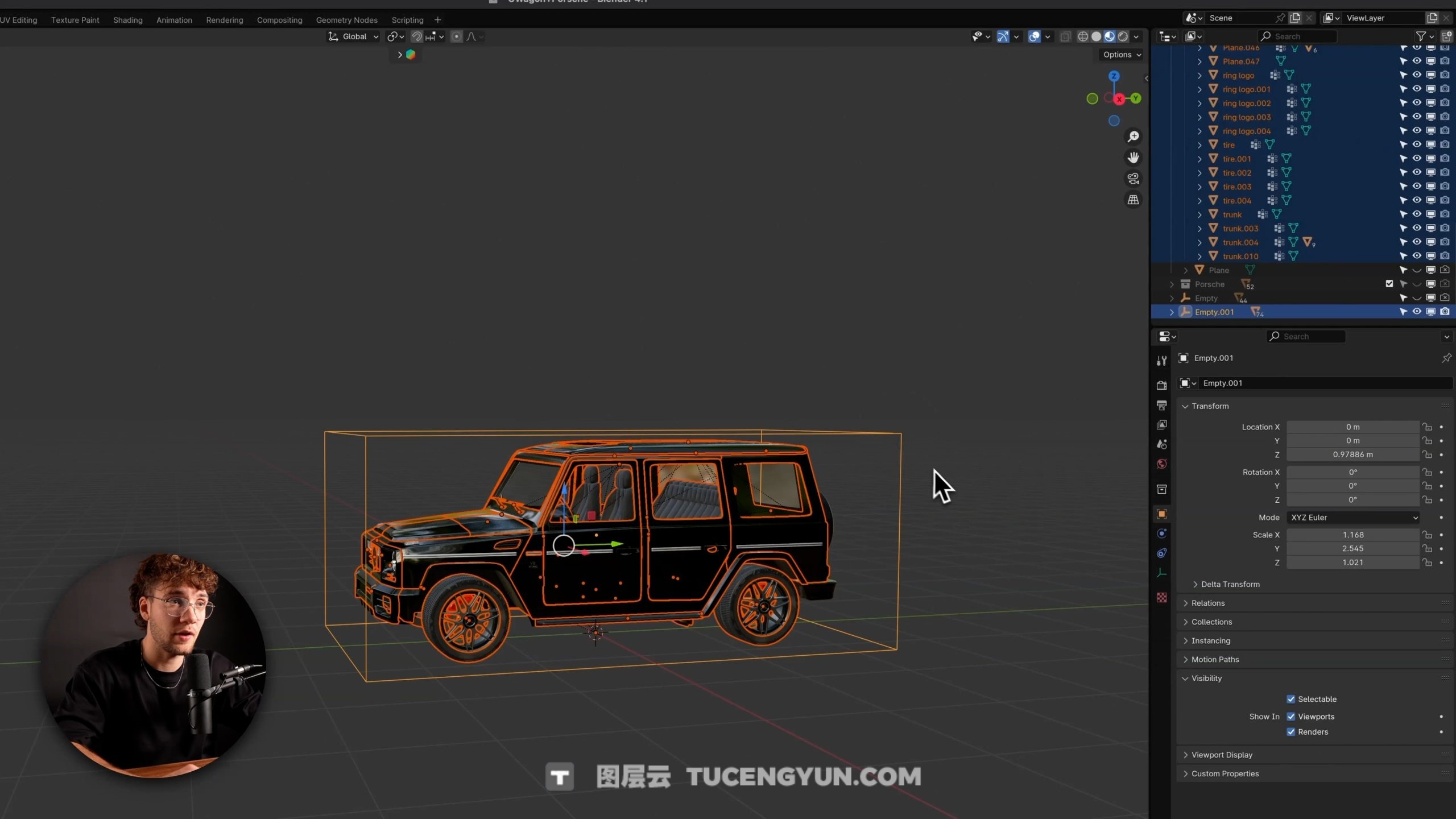Open the Object Constraints properties tab

click(x=1161, y=553)
